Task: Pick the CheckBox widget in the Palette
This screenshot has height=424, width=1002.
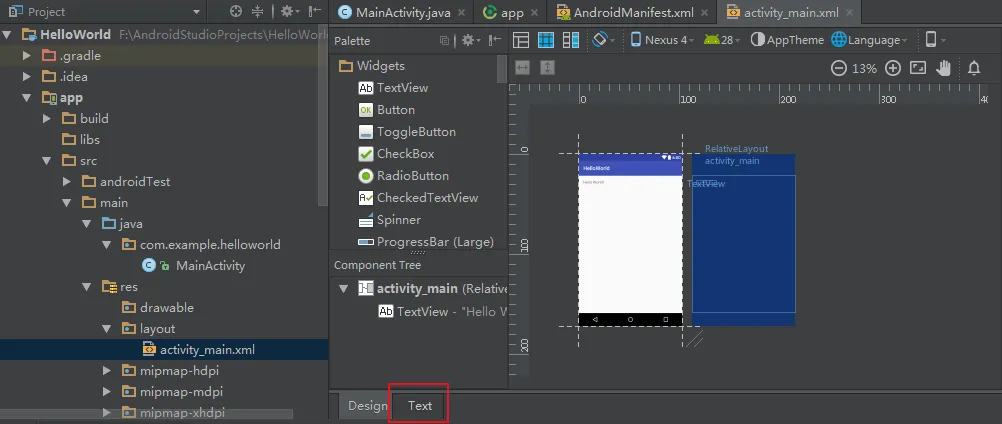Action: (x=396, y=154)
